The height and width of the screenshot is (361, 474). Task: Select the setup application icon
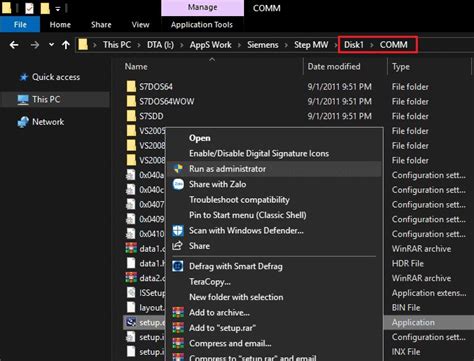coord(131,322)
